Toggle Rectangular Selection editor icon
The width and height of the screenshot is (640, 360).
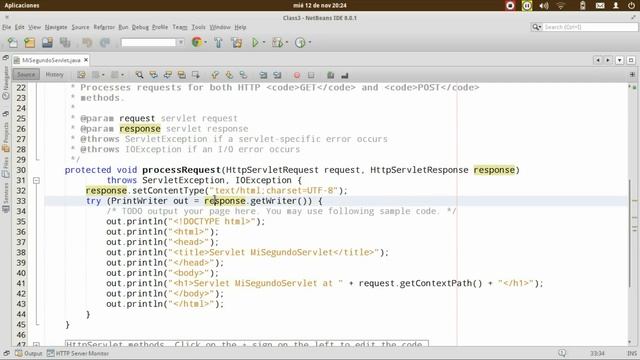196,75
